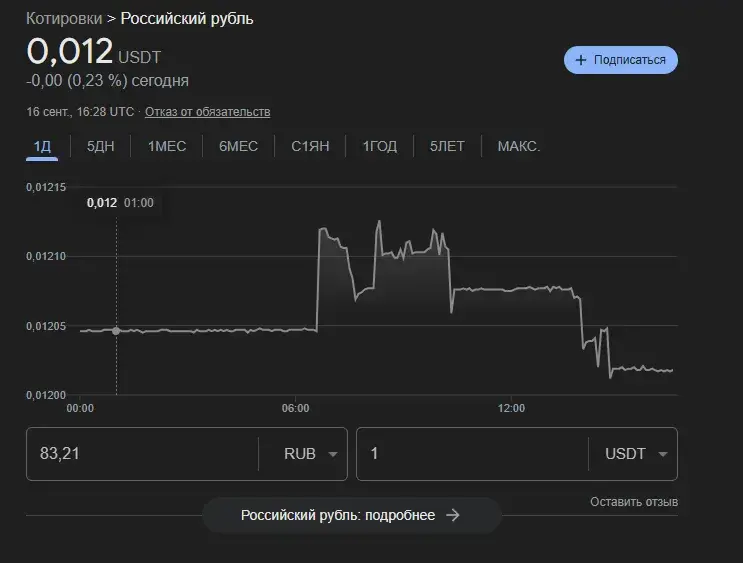Click the 83,21 amount input field
The height and width of the screenshot is (563, 743).
[x=142, y=454]
